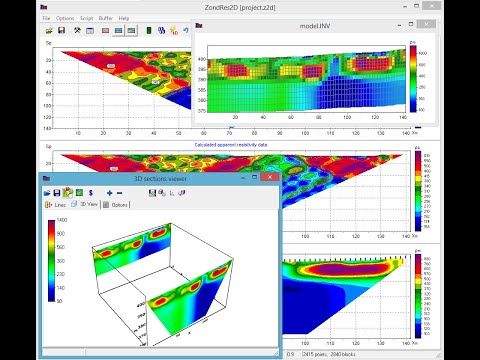Open the Help menu

tap(124, 18)
